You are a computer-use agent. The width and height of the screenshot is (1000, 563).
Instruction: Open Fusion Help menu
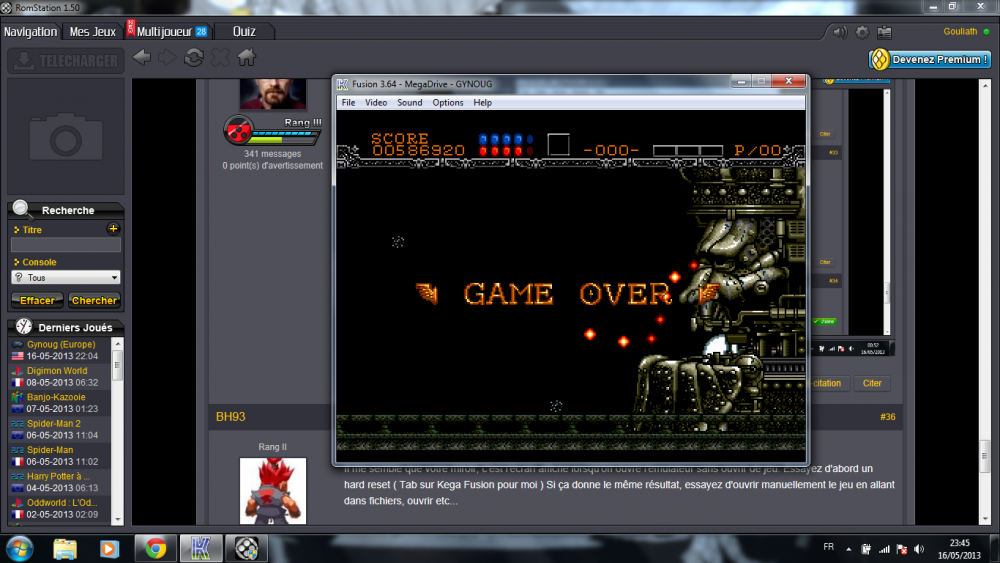[482, 103]
